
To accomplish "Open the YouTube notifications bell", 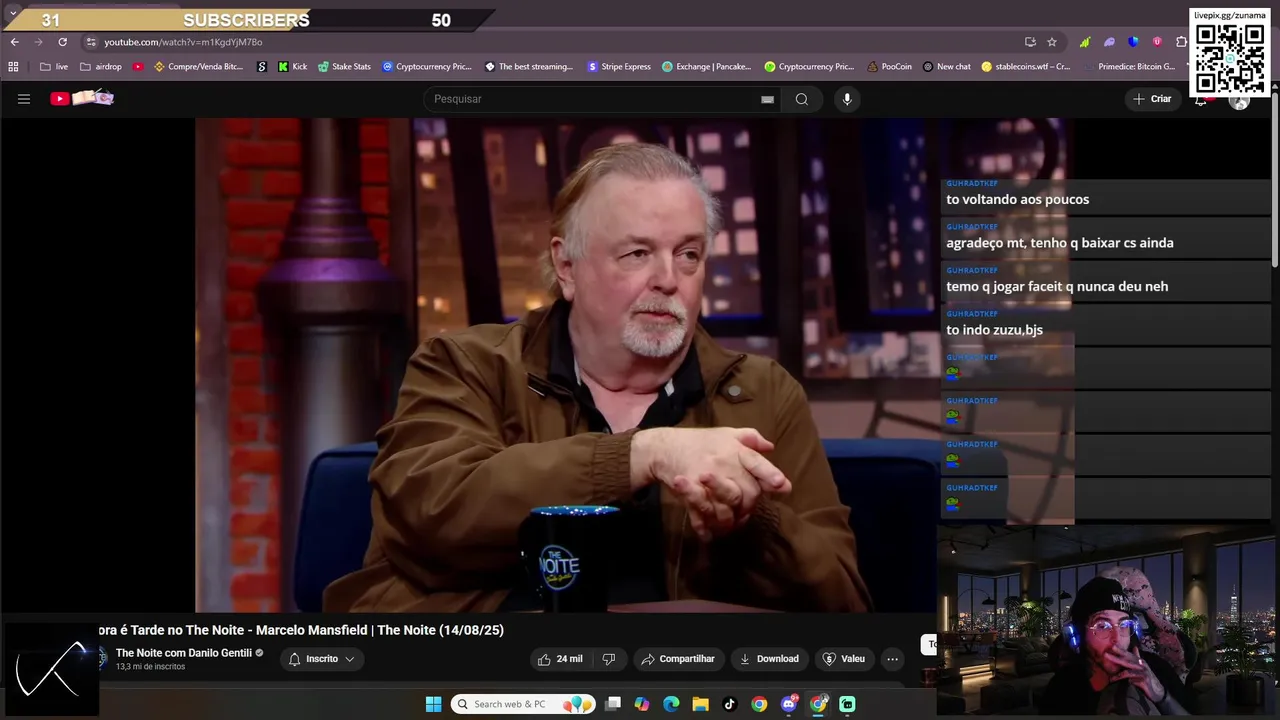I will click(1201, 99).
